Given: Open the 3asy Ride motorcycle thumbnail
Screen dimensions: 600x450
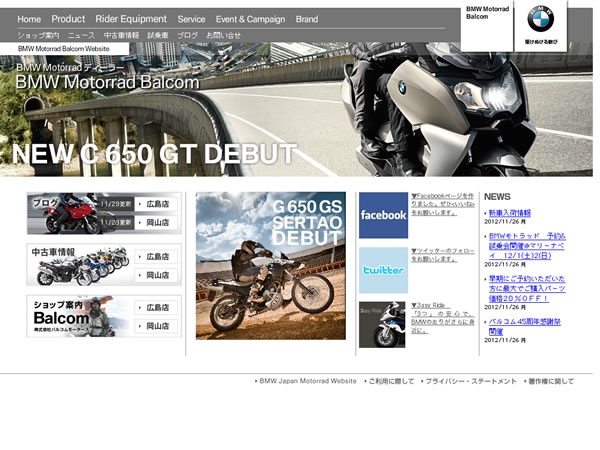Looking at the screenshot, I should point(382,324).
